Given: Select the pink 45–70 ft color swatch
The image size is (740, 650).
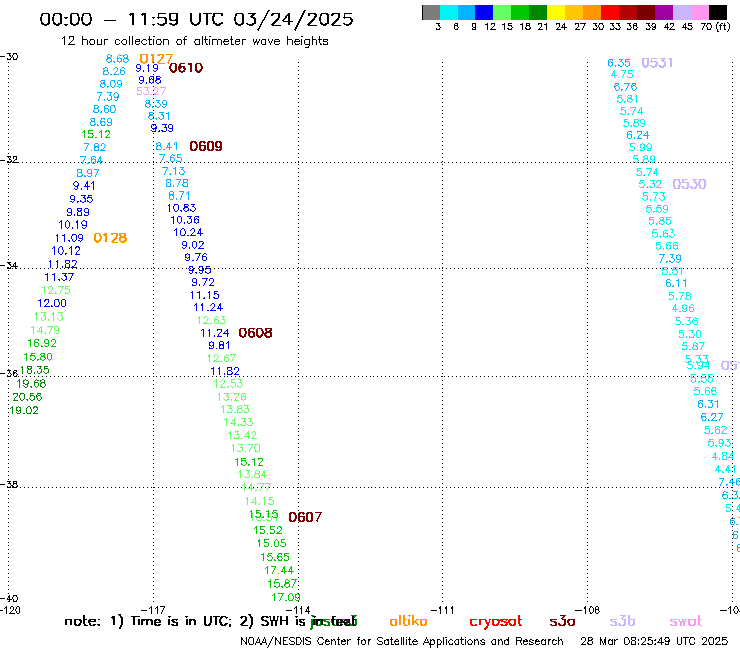Looking at the screenshot, I should click(x=700, y=12).
